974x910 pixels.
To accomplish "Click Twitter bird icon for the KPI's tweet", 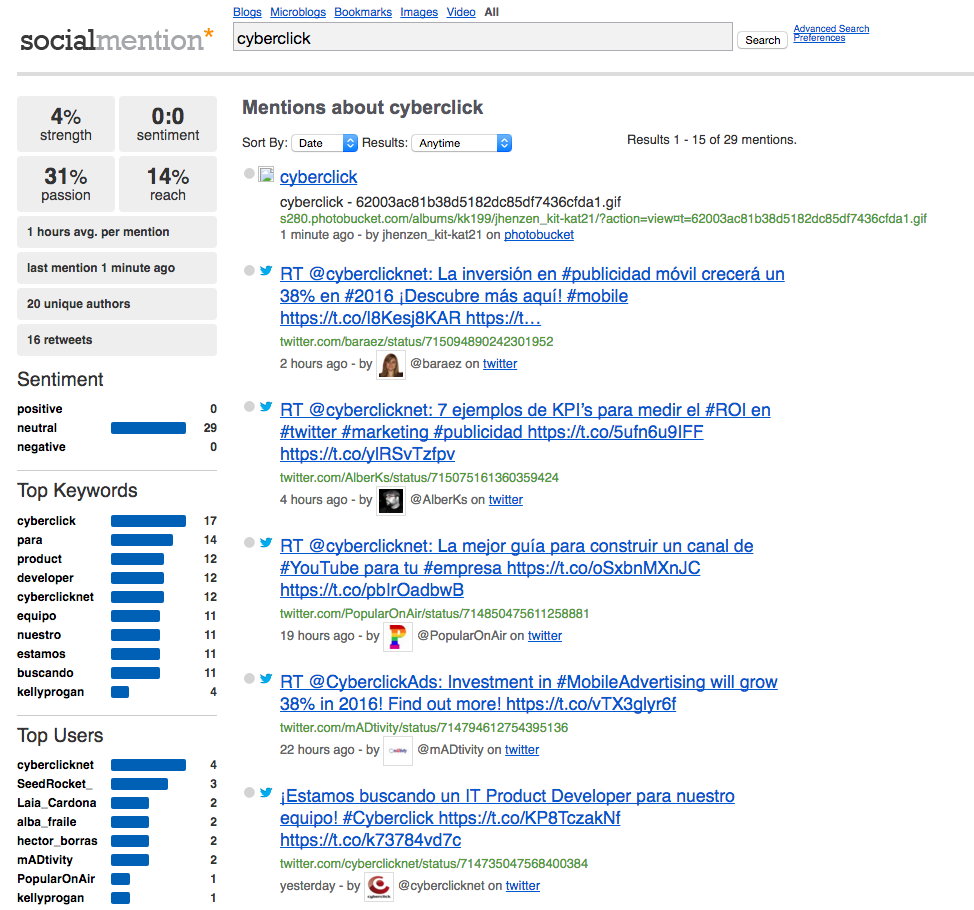I will coord(266,406).
